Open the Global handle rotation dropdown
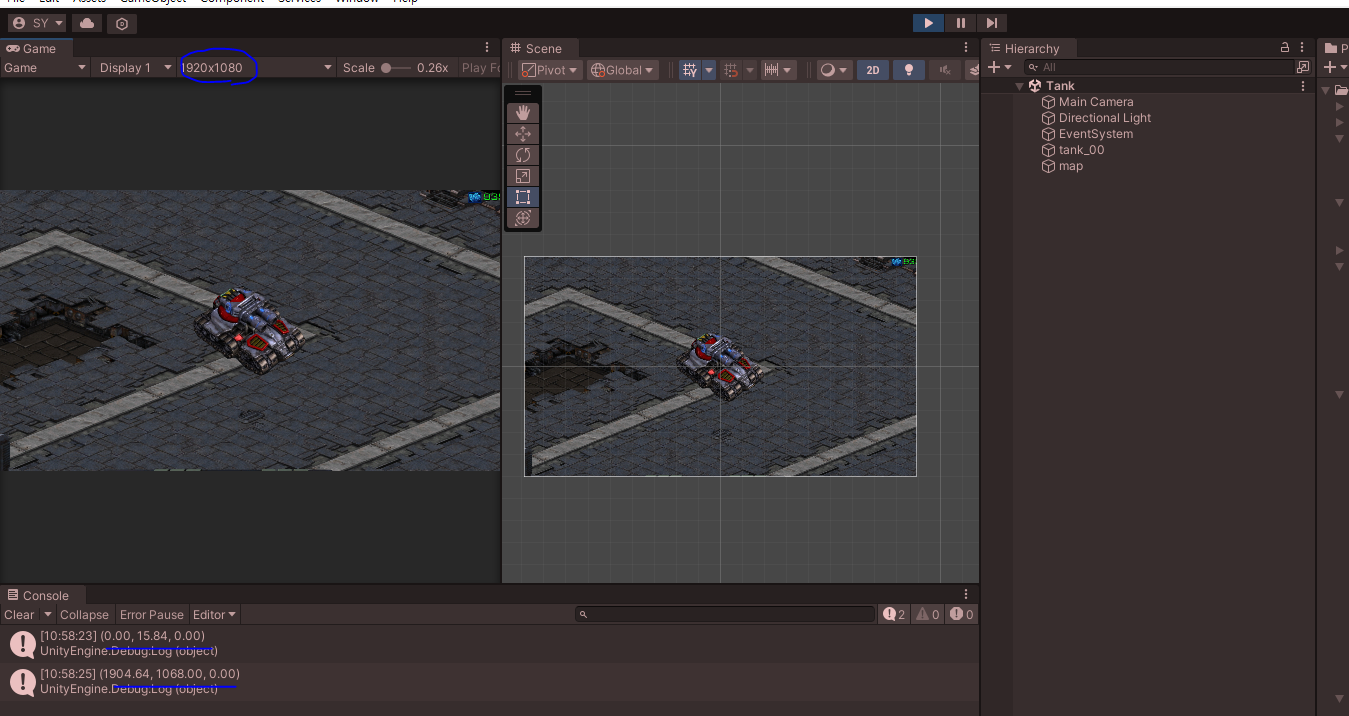 coord(622,70)
